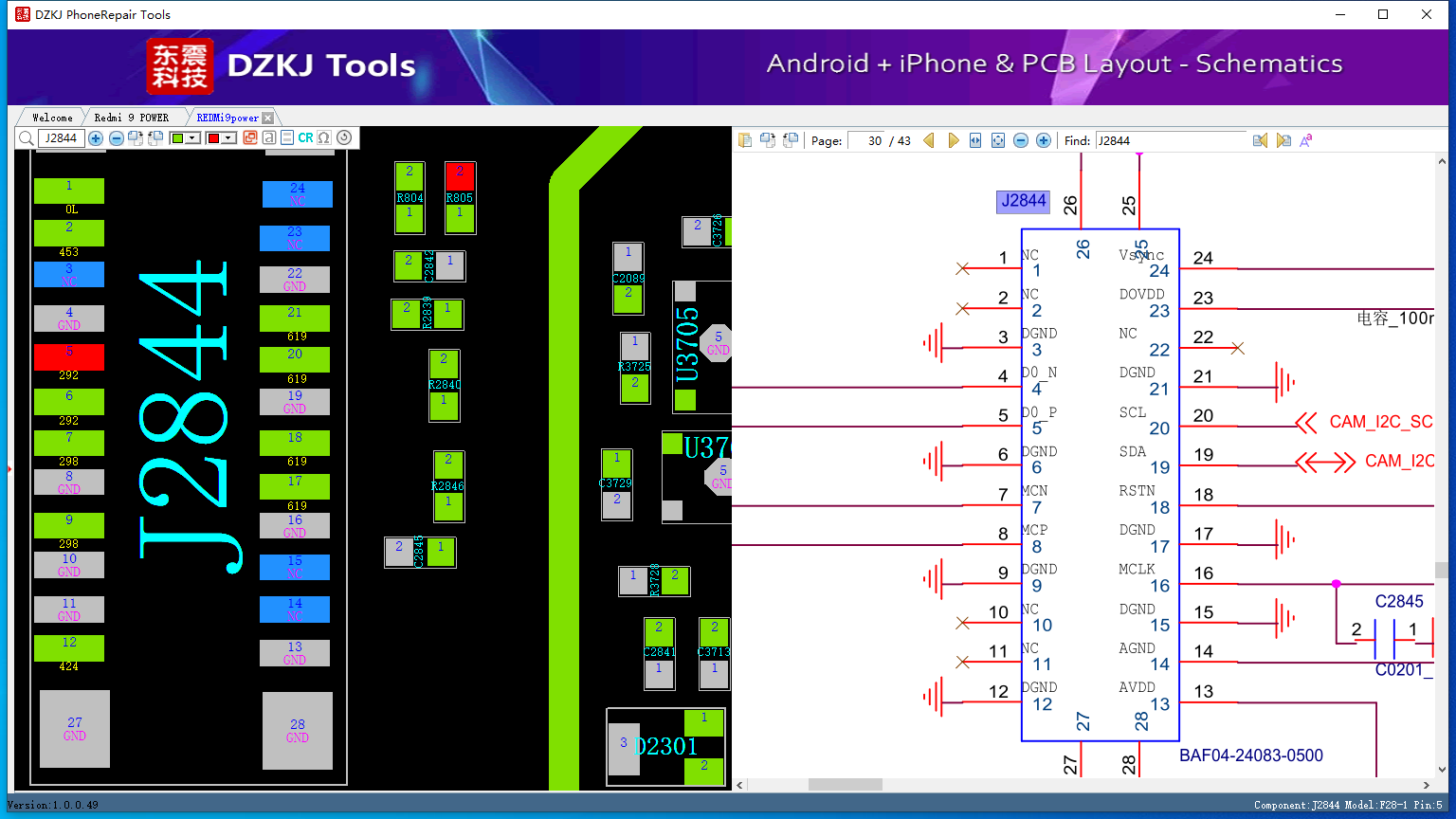
Task: Click the purple text-size icon beside Find
Action: pos(1306,140)
